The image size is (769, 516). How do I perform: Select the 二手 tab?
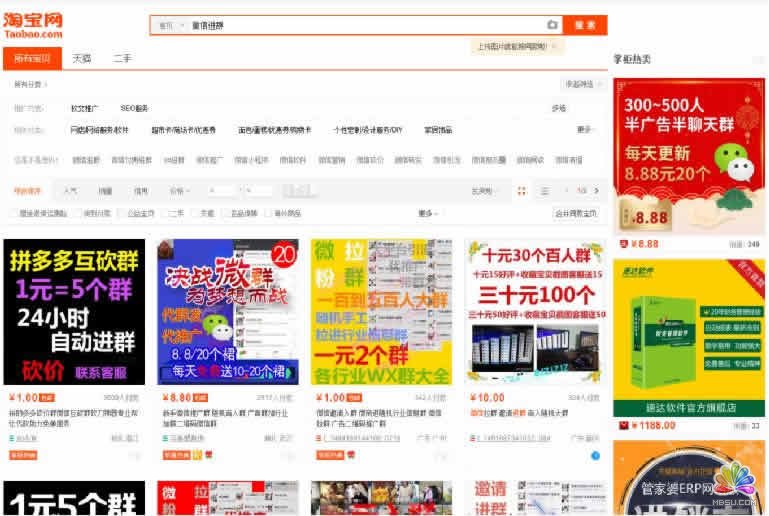(122, 58)
